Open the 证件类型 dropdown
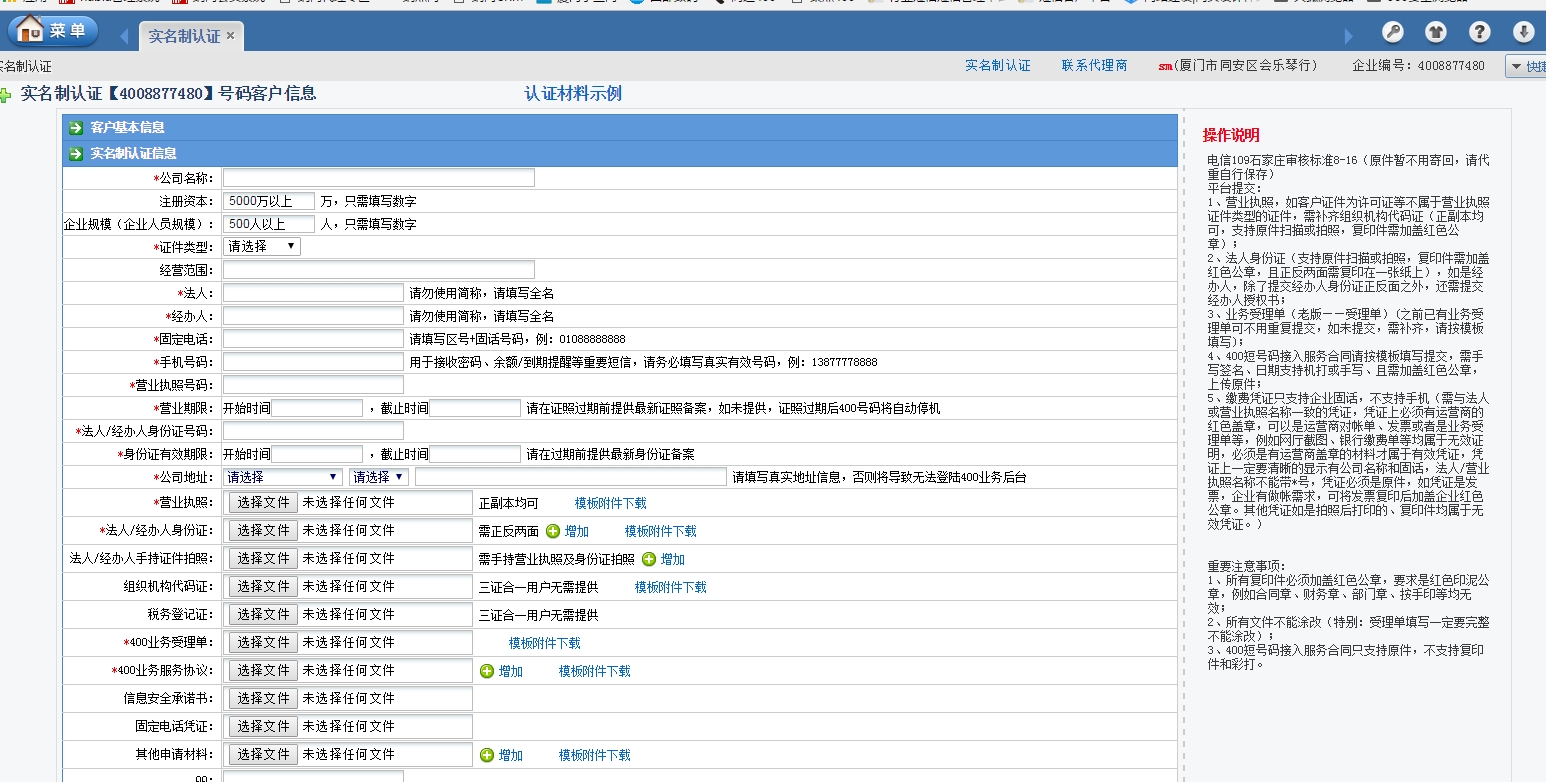 [261, 246]
